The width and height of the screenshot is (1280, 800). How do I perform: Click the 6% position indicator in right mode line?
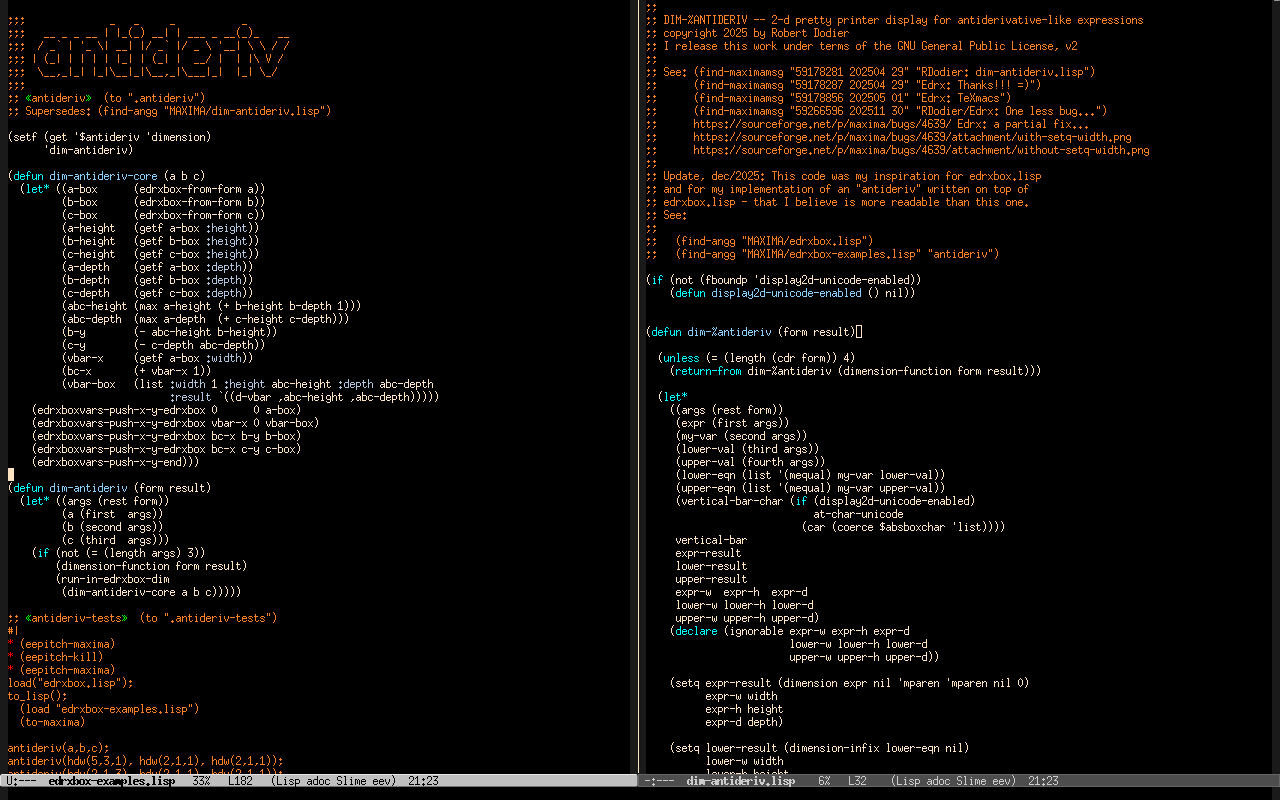click(823, 781)
